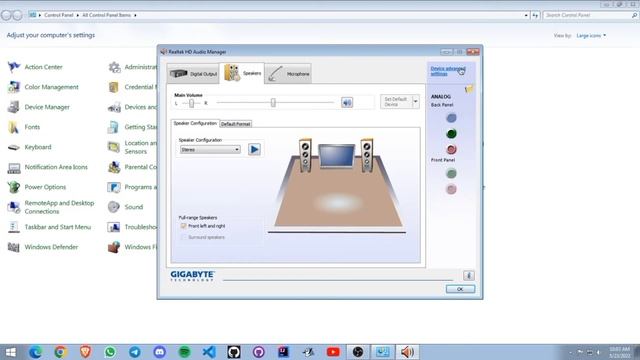Open the address bar history dropdown
Screen dimensions: 640x360
click(x=526, y=15)
